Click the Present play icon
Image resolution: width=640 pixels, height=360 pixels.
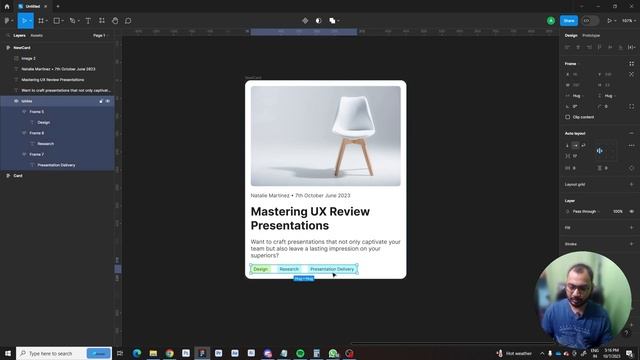pos(609,20)
